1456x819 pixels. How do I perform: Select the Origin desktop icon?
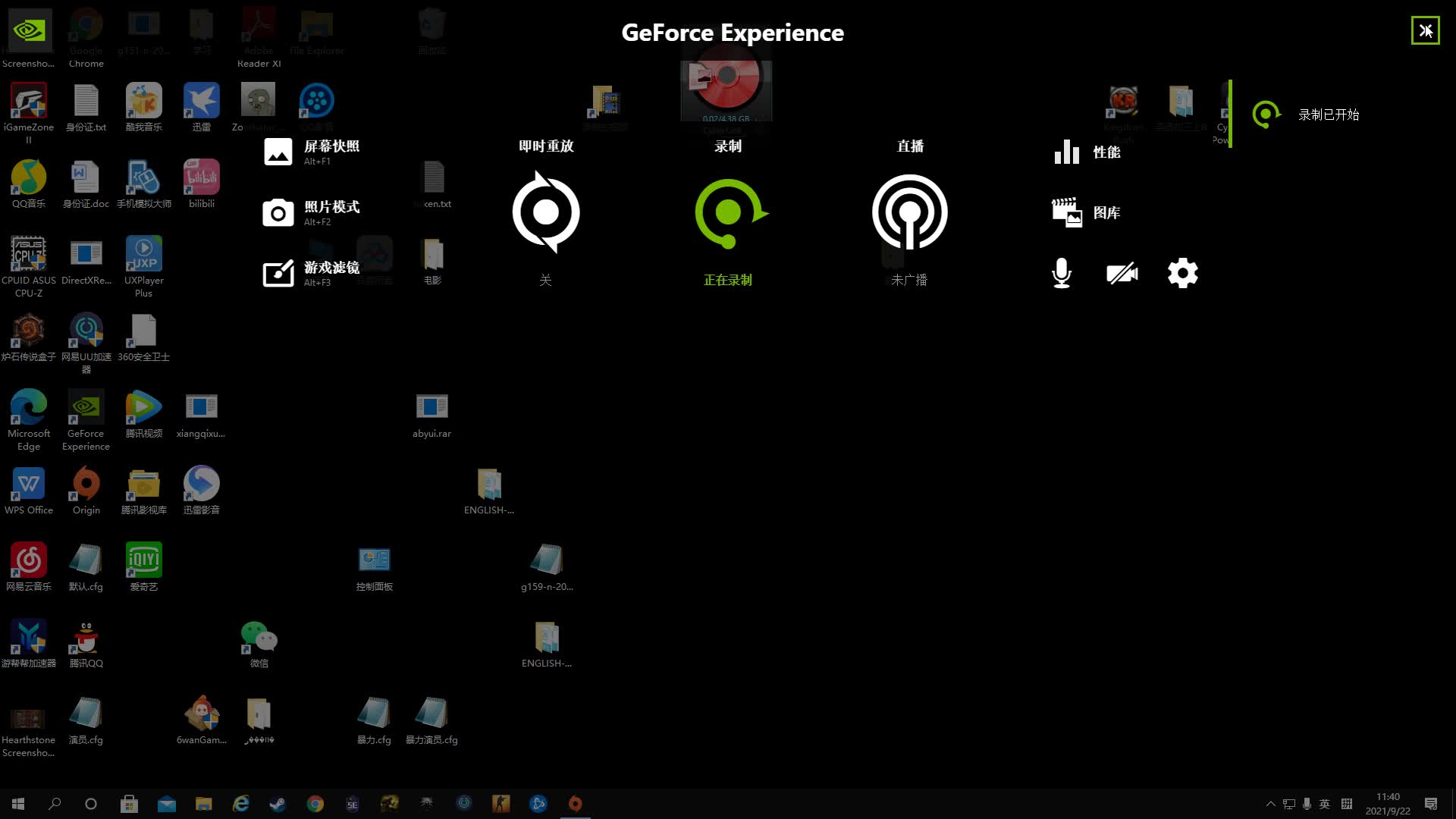pos(86,491)
